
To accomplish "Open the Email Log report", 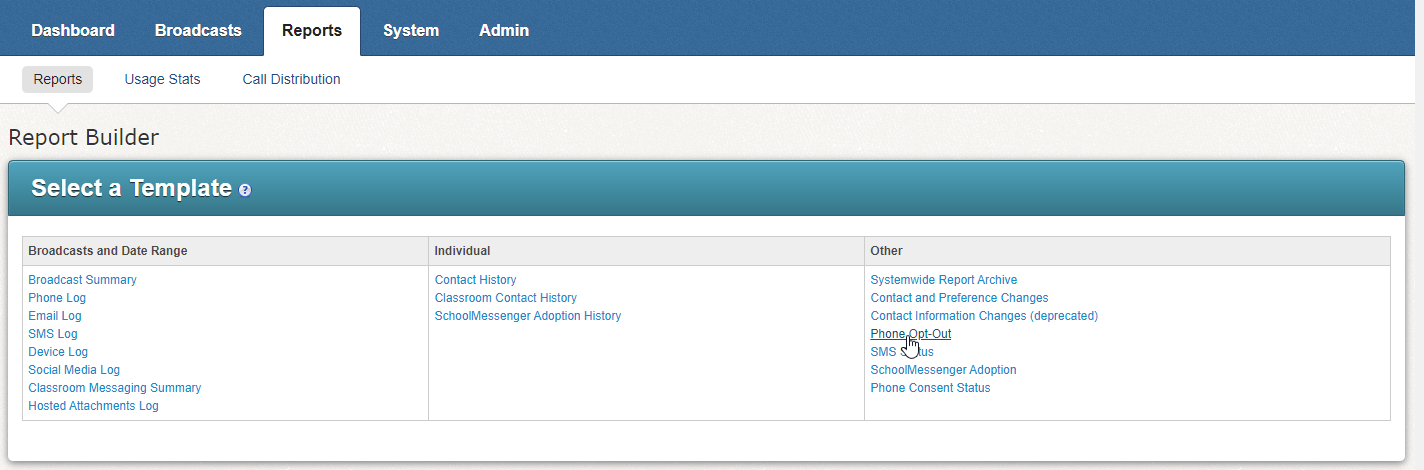I will click(55, 316).
